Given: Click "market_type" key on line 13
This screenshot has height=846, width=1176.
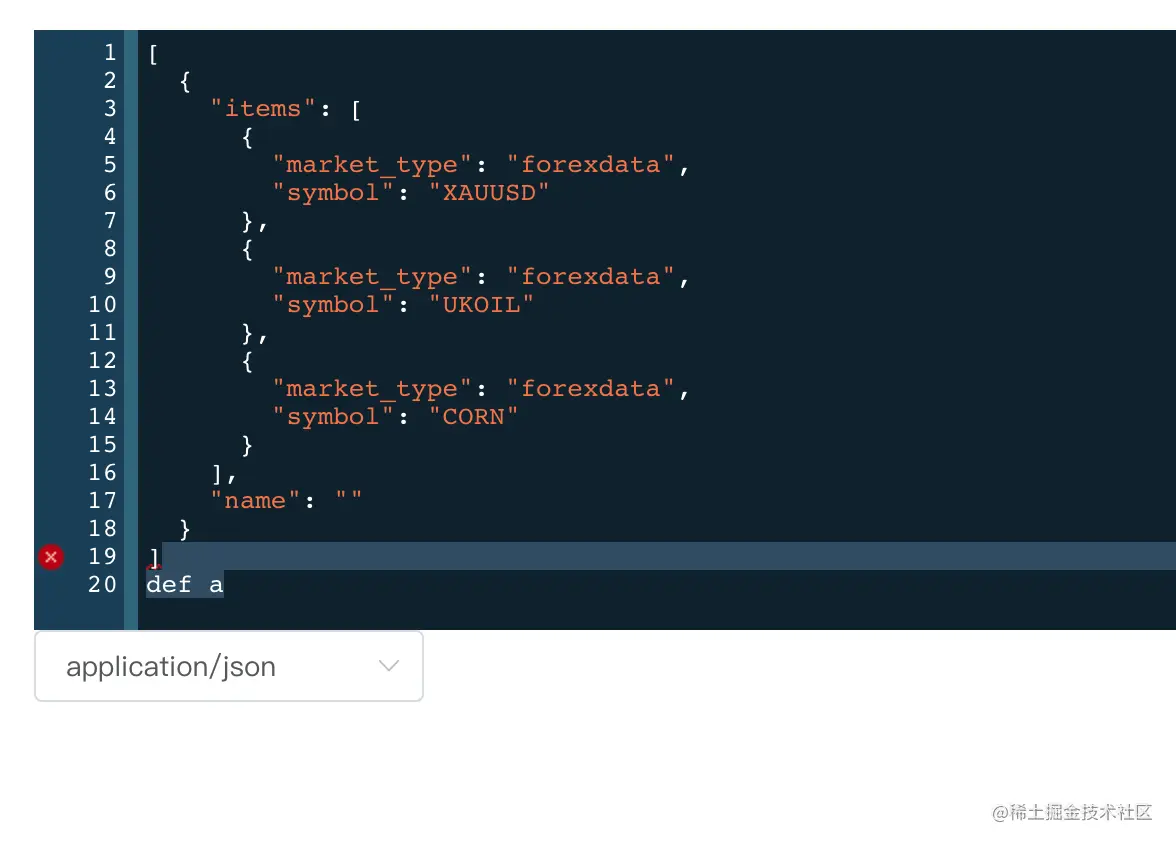Looking at the screenshot, I should 371,388.
